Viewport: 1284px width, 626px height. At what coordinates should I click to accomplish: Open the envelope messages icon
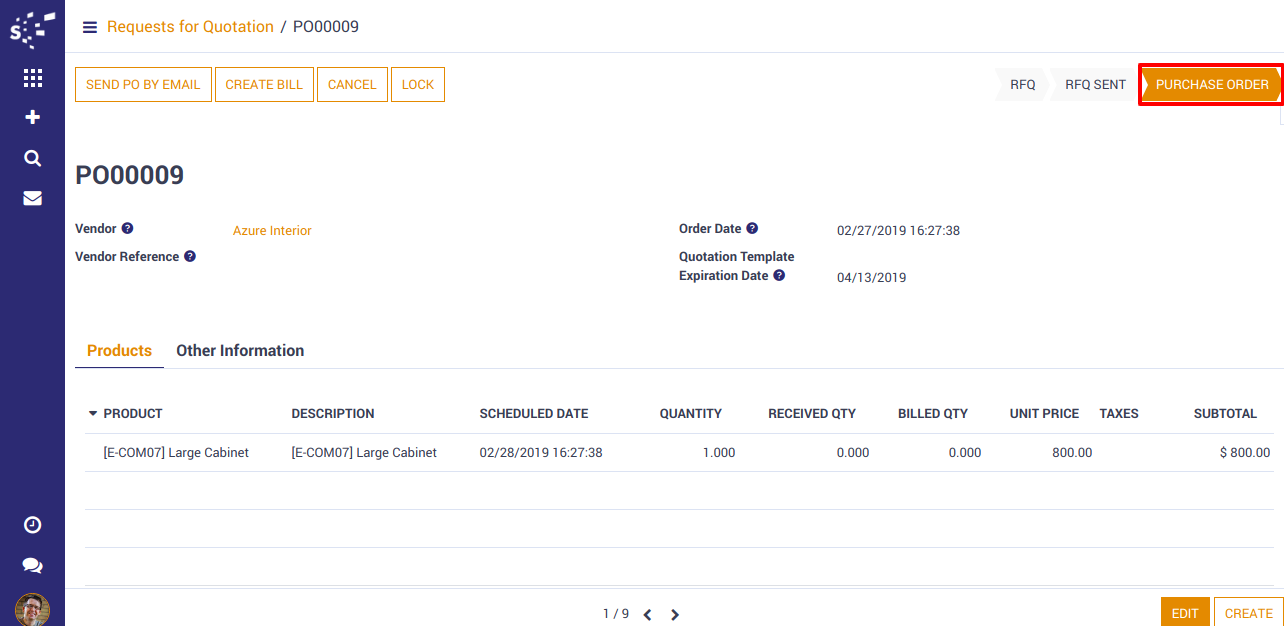tap(32, 198)
